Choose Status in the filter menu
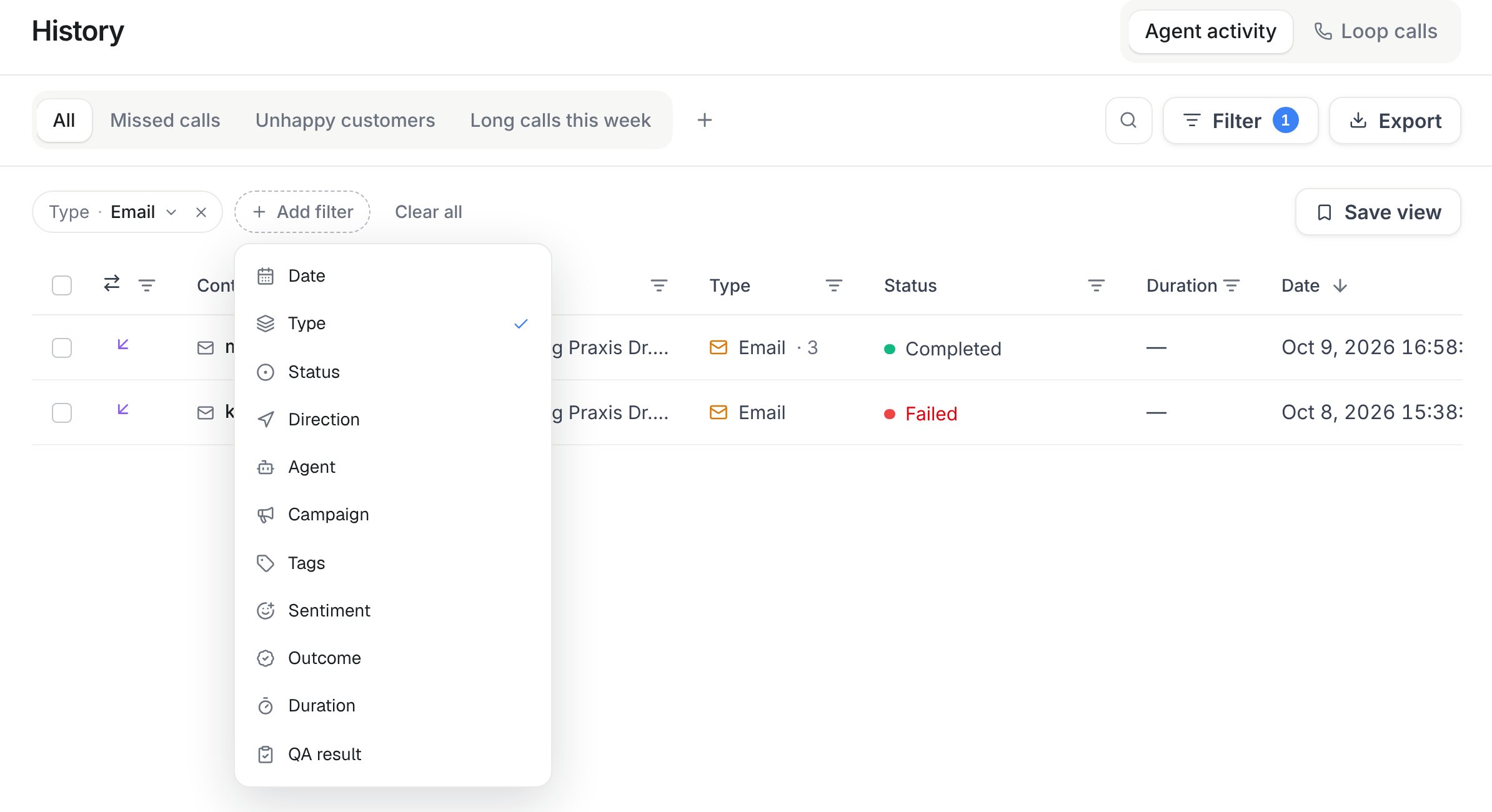The width and height of the screenshot is (1492, 812). point(393,372)
